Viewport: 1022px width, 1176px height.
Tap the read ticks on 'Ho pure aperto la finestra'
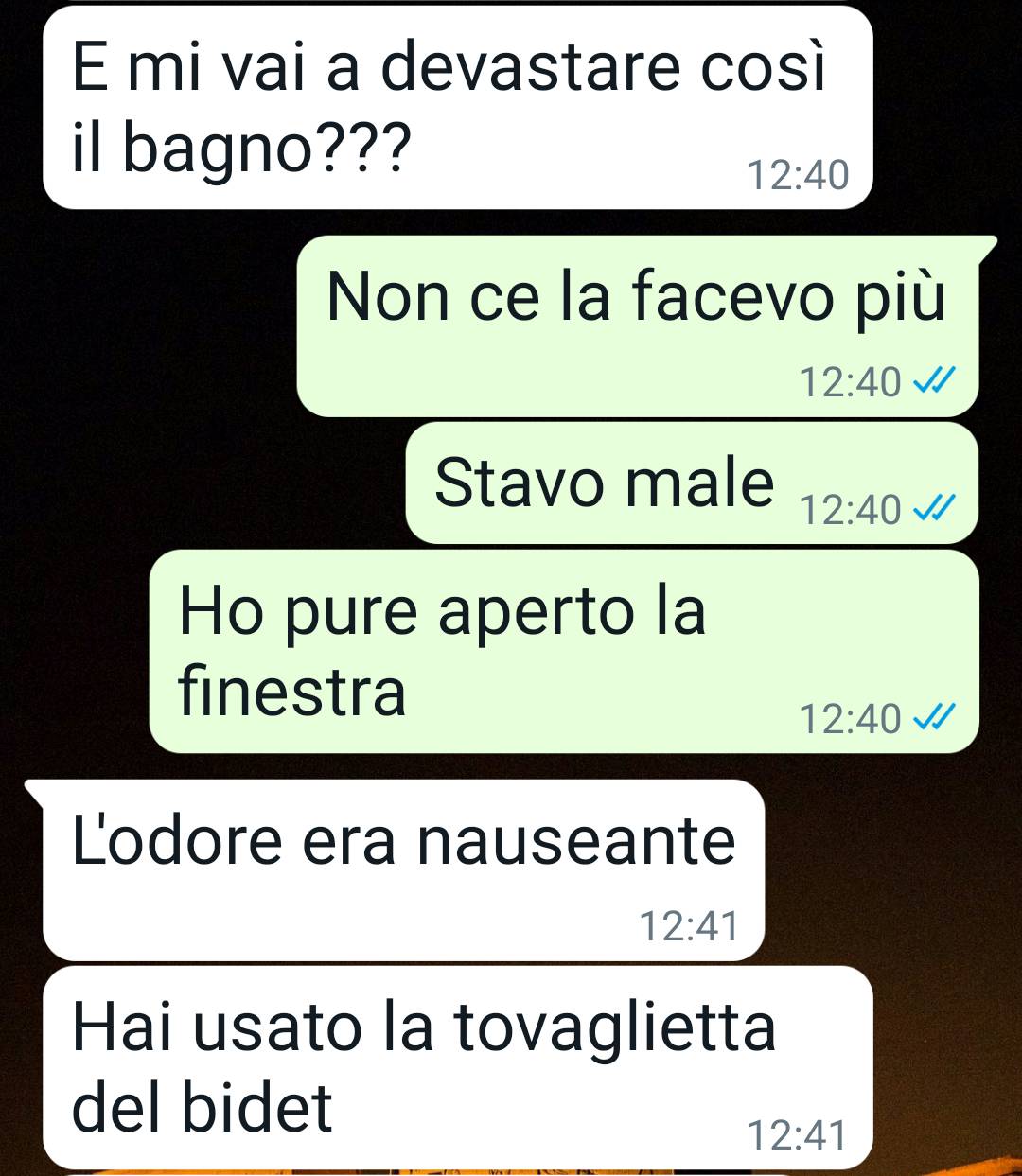coord(933,718)
